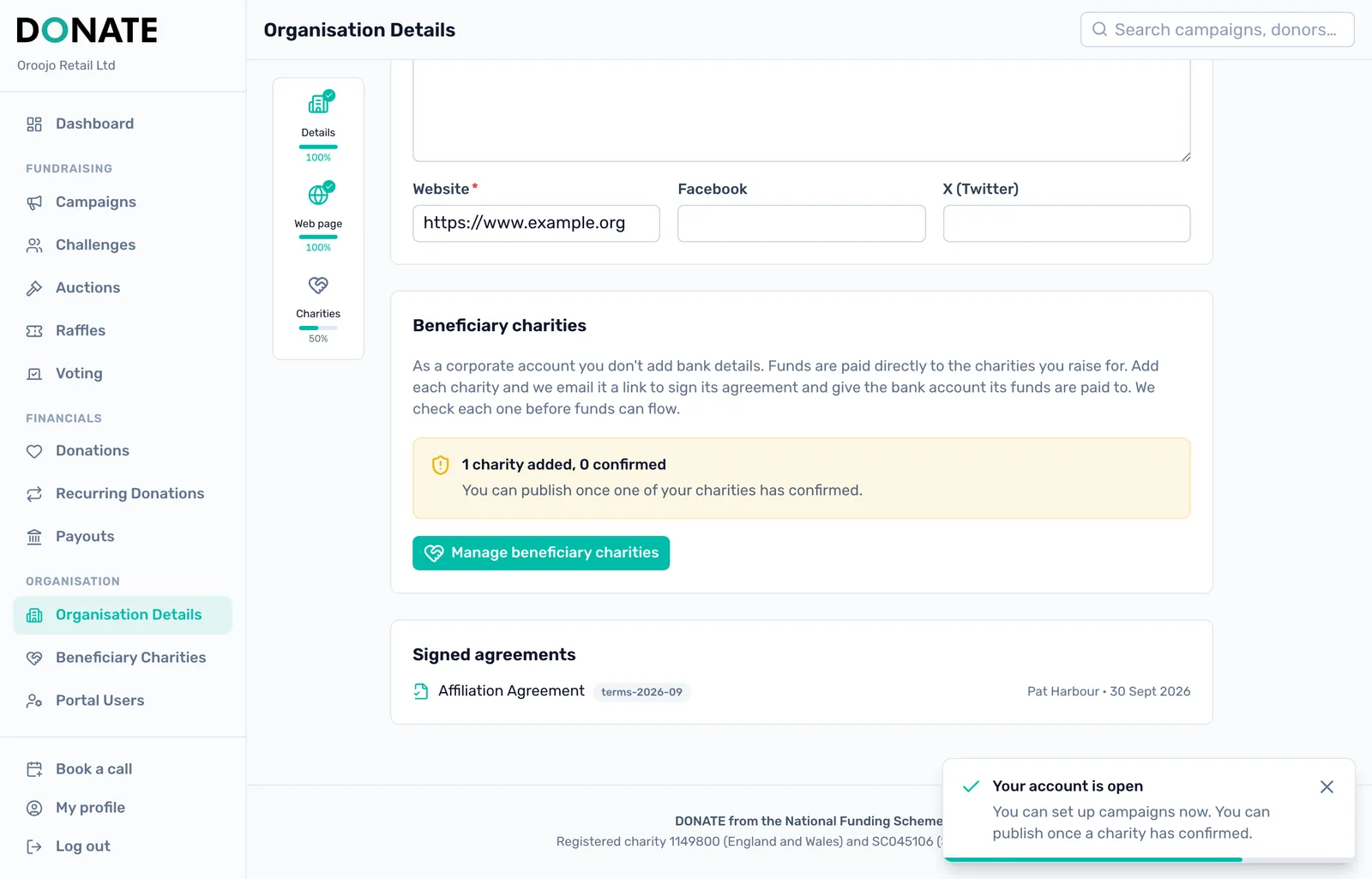Viewport: 1372px width, 879px height.
Task: Click the terms-2026-09 tag
Action: coord(641,692)
